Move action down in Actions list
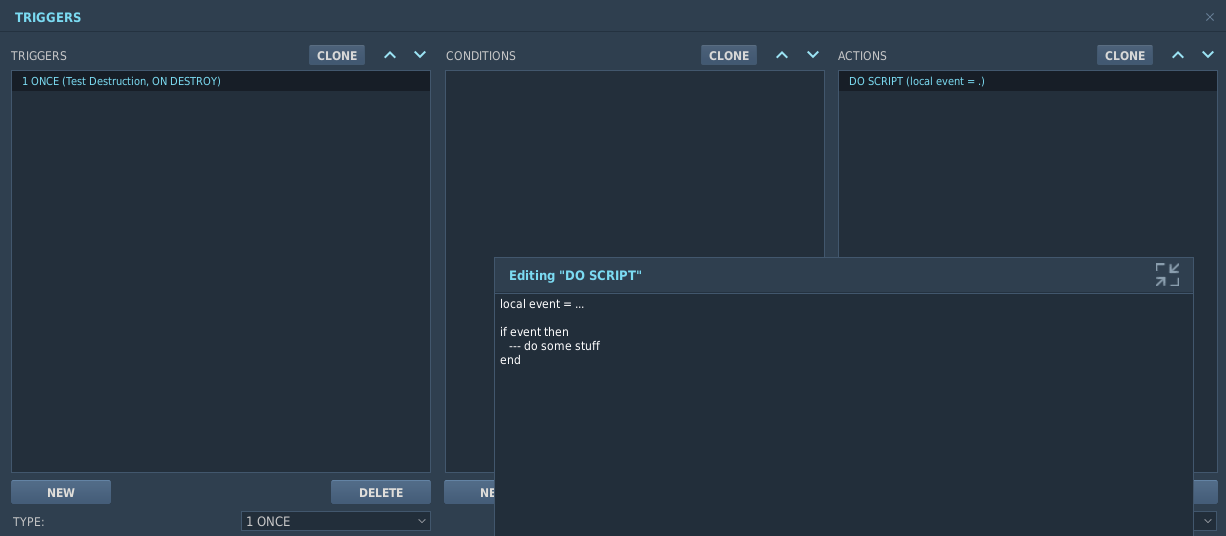1226x536 pixels. [x=1208, y=55]
